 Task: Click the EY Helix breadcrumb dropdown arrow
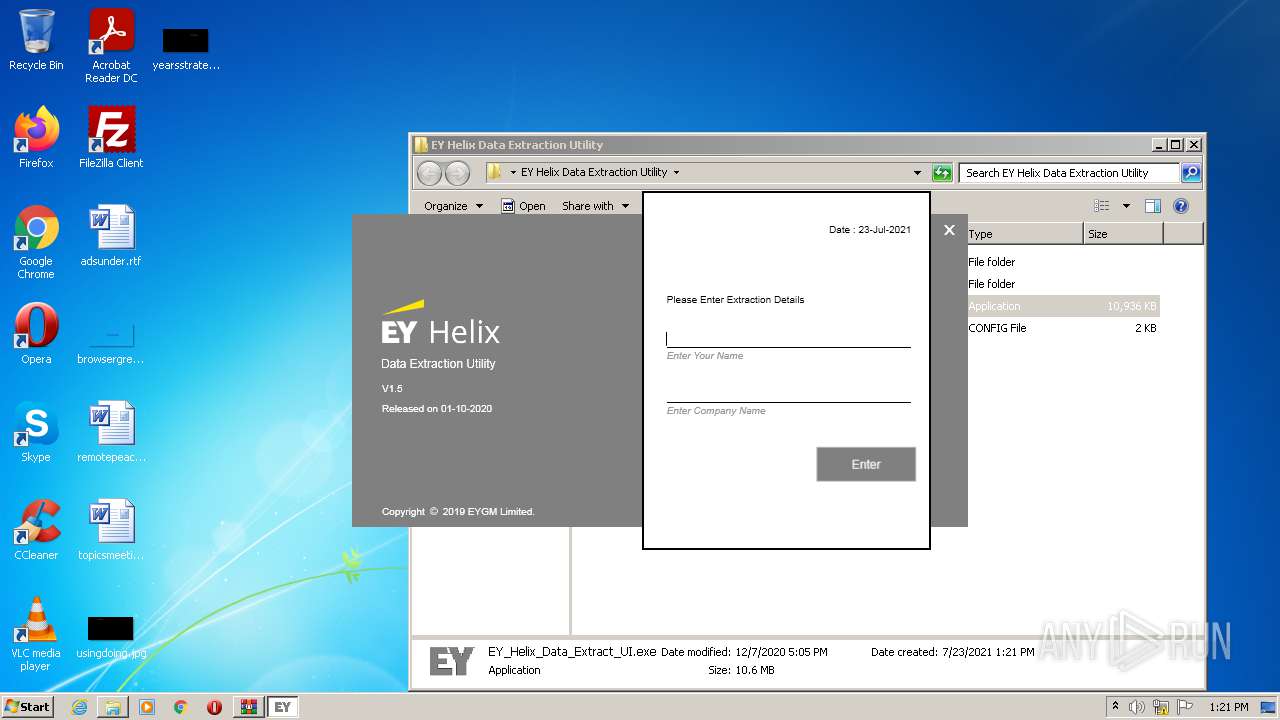coord(676,172)
